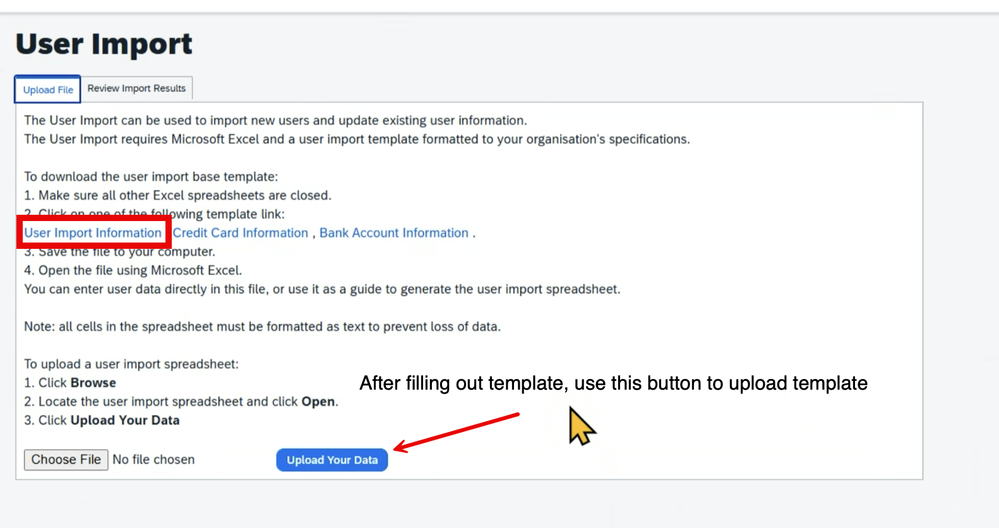Click the Make sure Excel spreadsheets closed step
Screen dimensions: 999x528
tap(178, 196)
